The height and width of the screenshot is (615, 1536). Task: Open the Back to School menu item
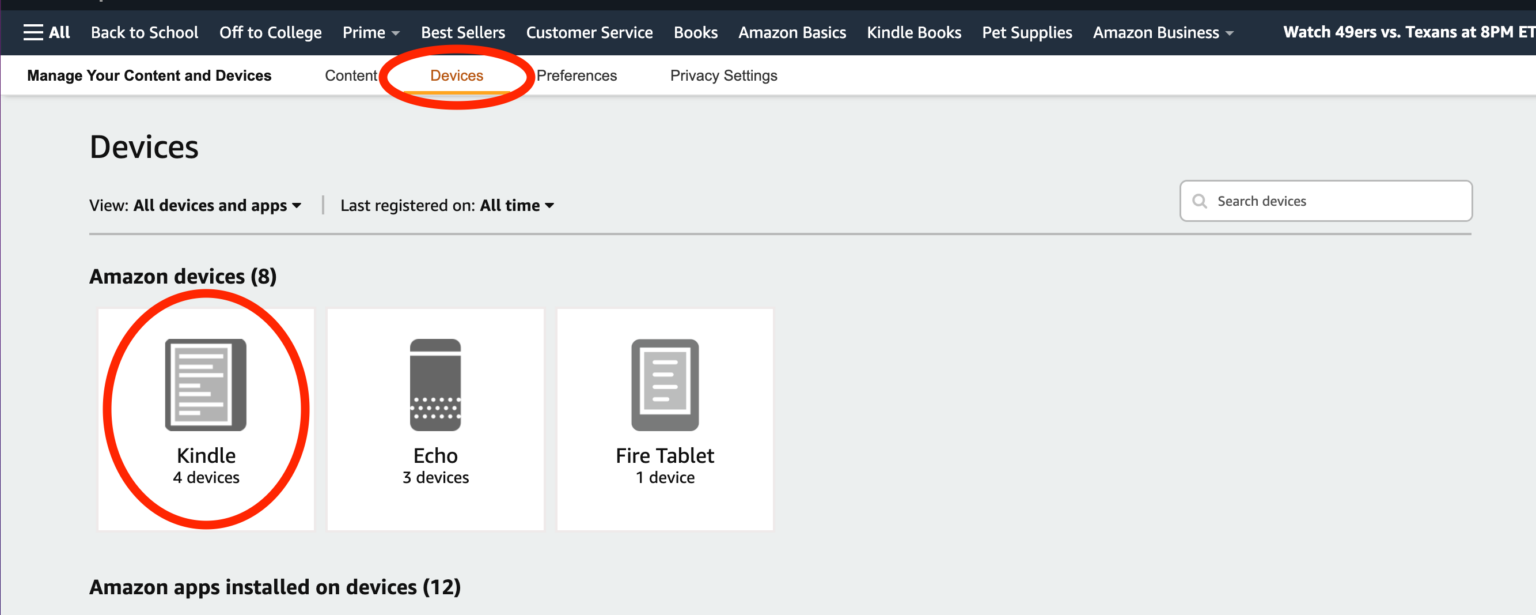click(144, 31)
